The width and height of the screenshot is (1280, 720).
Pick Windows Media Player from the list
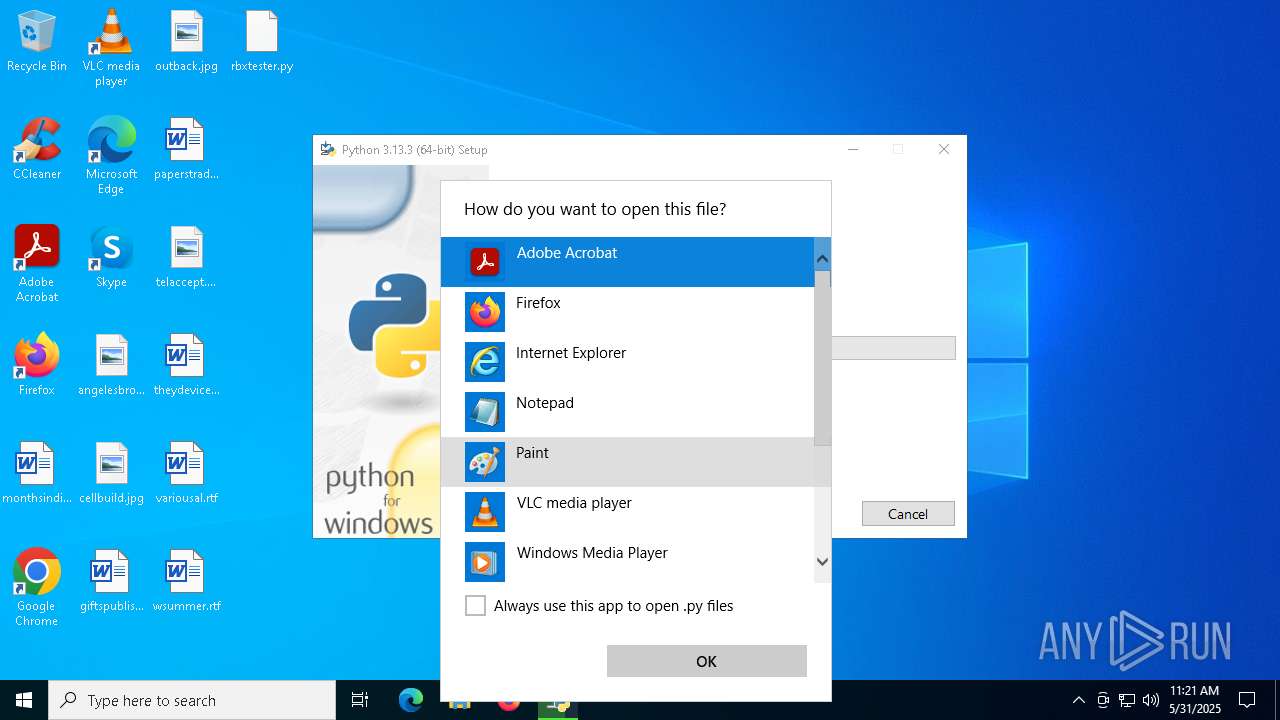coord(628,562)
